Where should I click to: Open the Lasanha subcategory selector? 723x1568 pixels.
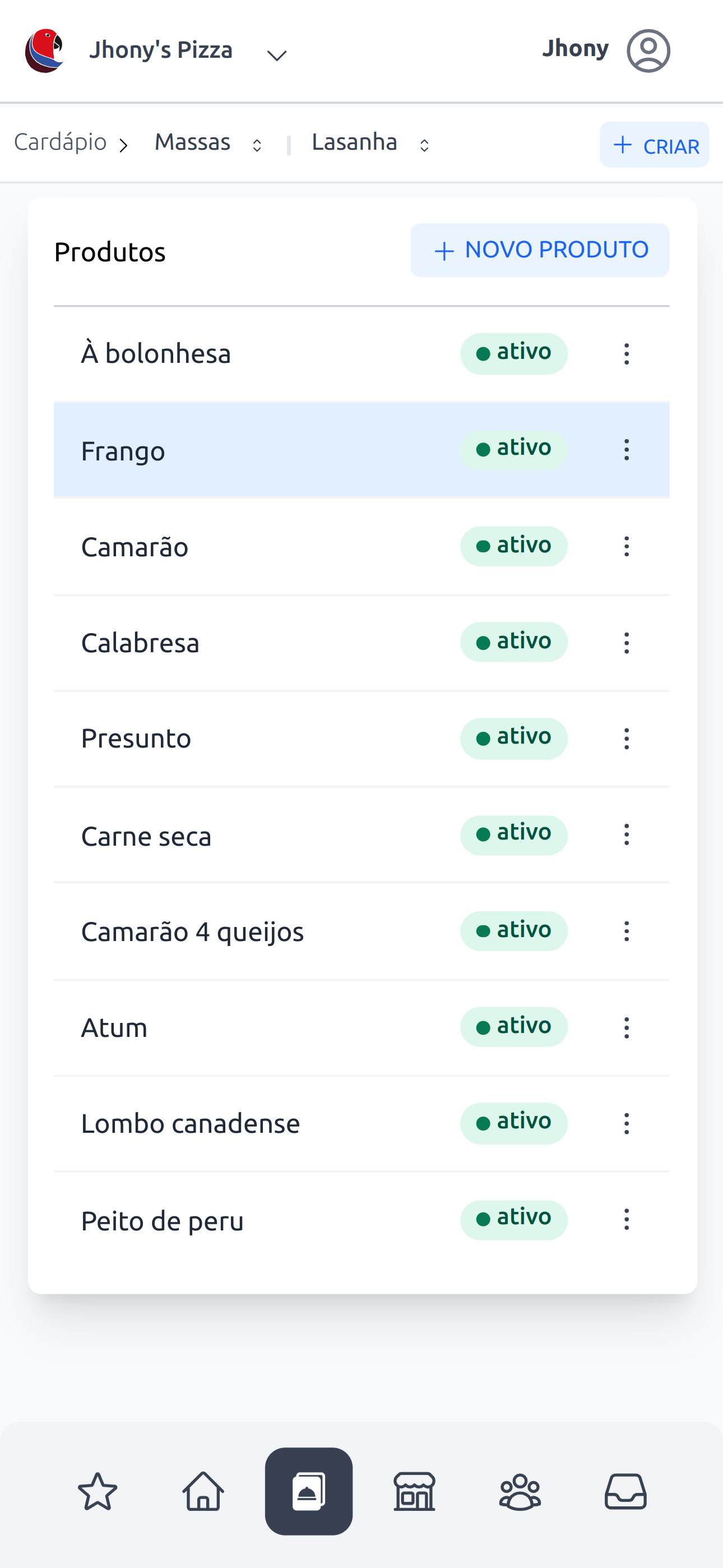tap(370, 143)
